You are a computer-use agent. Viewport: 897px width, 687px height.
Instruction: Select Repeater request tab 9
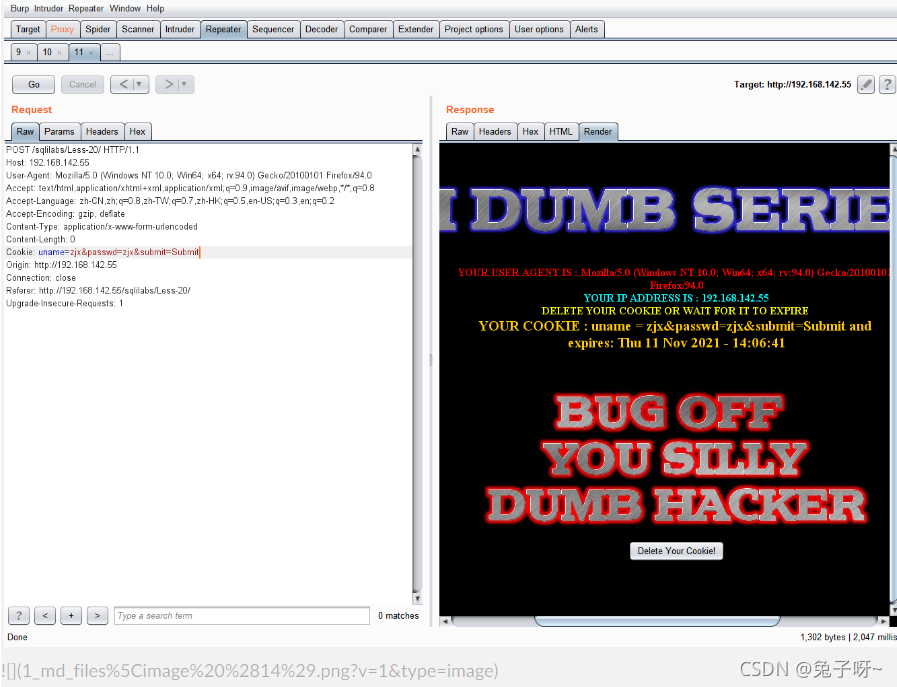(19, 52)
